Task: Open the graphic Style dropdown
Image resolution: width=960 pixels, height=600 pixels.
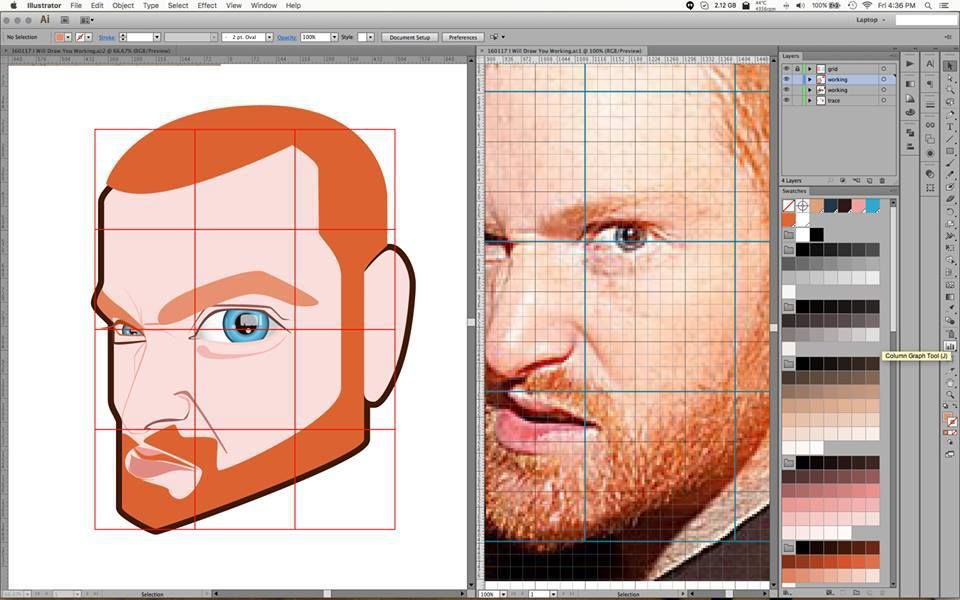Action: pos(371,37)
